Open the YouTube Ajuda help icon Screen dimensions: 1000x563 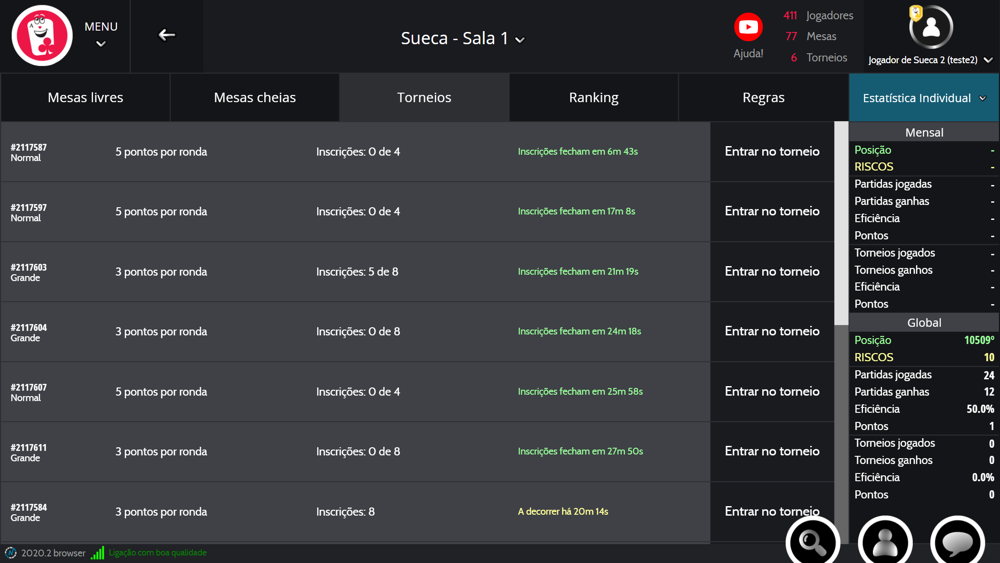click(x=748, y=28)
